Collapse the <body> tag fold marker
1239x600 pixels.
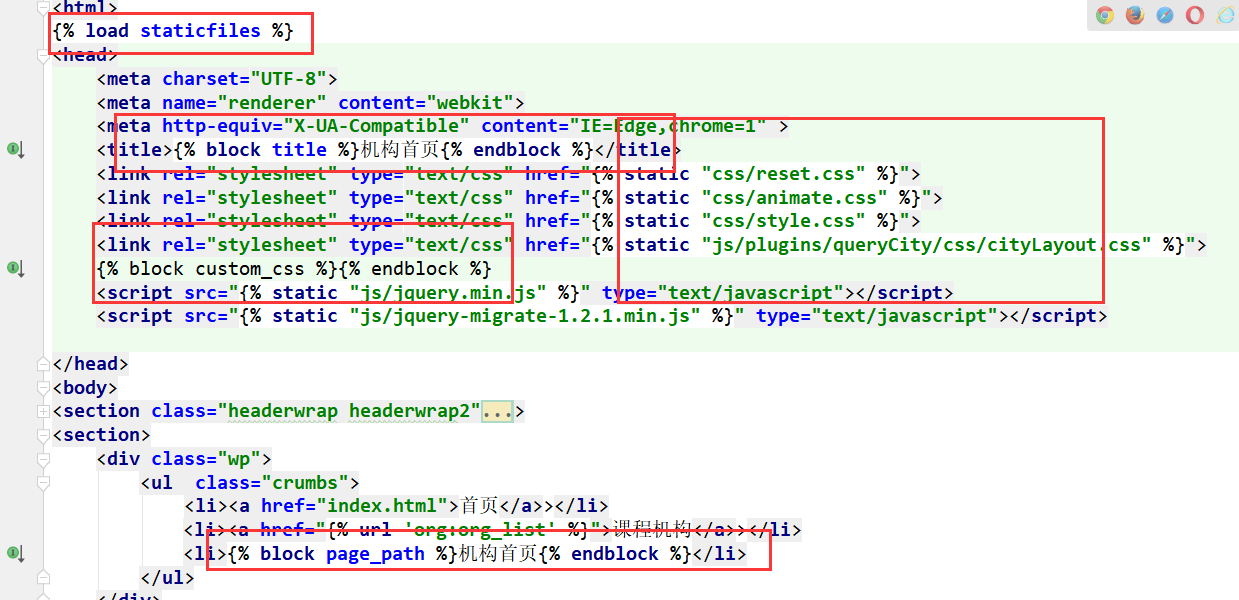pos(42,387)
